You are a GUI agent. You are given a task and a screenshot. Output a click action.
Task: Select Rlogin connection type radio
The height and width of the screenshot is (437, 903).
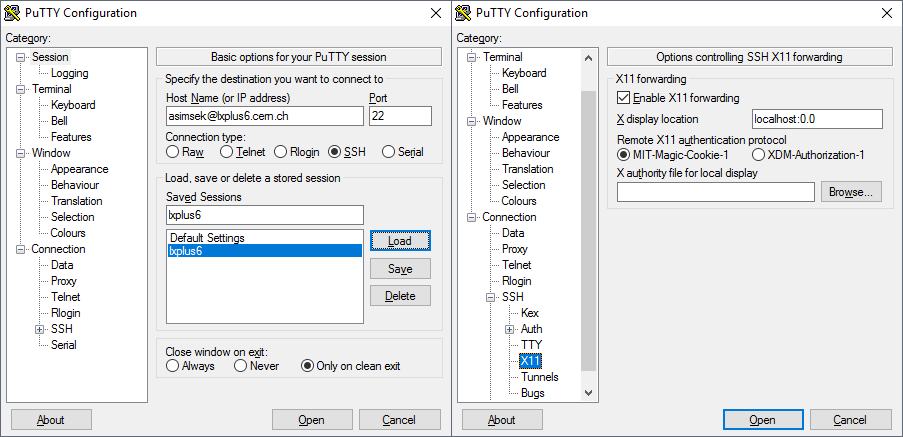pyautogui.click(x=280, y=152)
